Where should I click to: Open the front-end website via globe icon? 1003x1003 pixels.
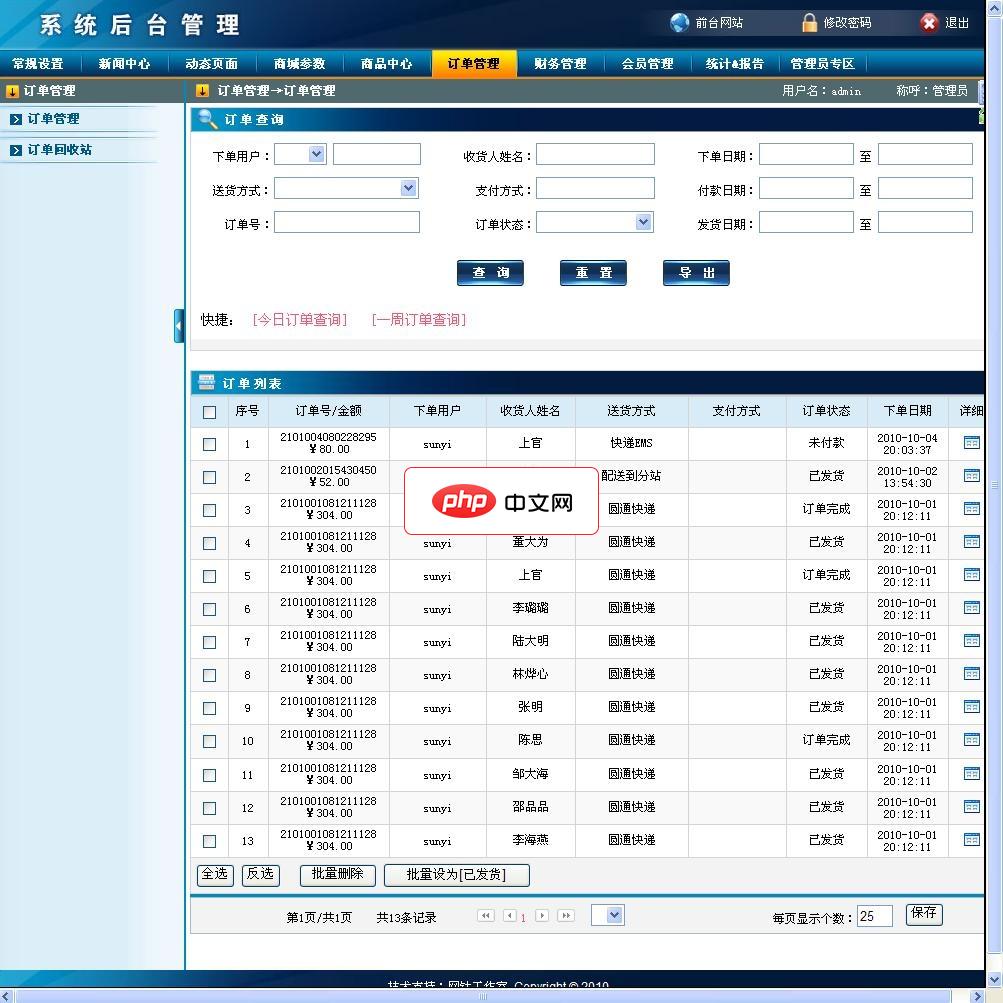[x=681, y=22]
